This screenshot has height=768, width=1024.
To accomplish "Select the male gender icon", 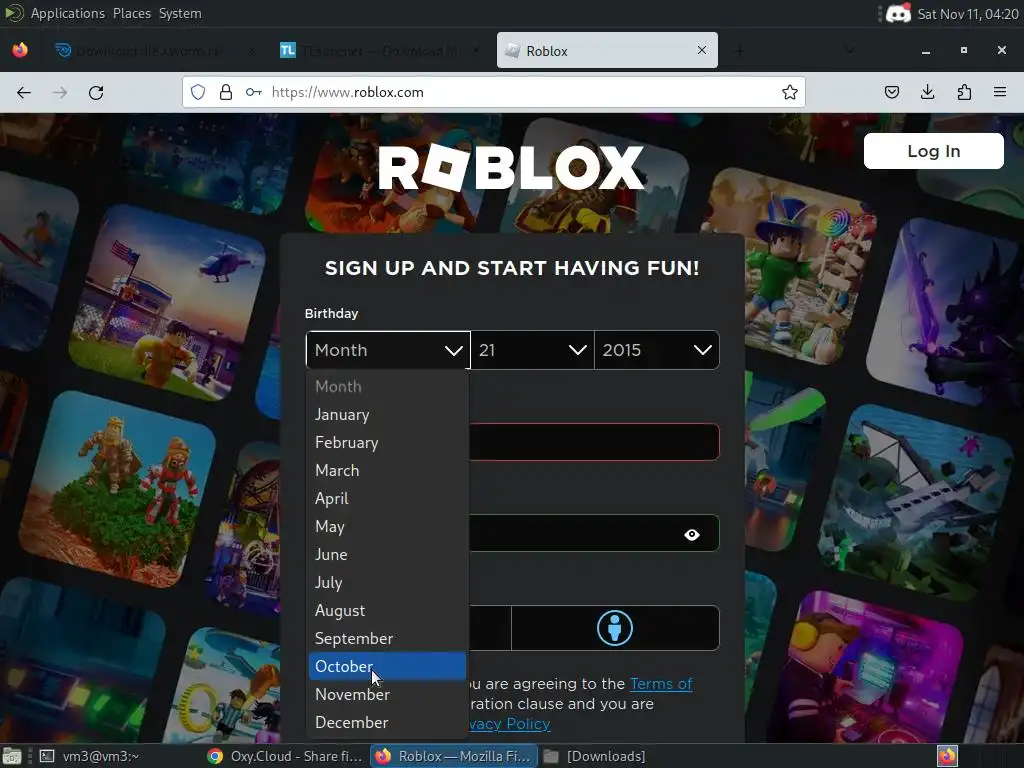I will tap(615, 628).
